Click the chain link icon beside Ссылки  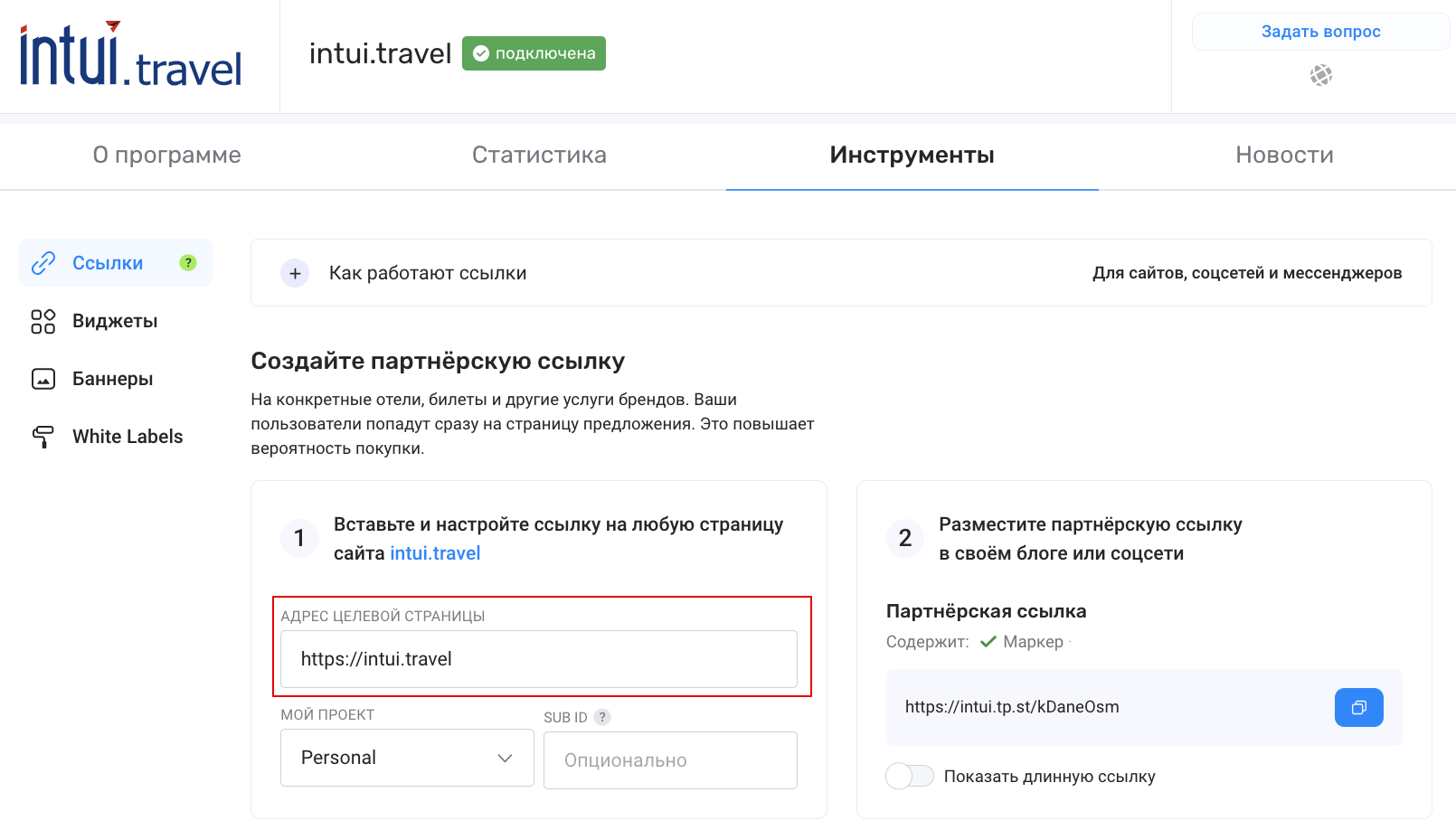click(x=43, y=263)
